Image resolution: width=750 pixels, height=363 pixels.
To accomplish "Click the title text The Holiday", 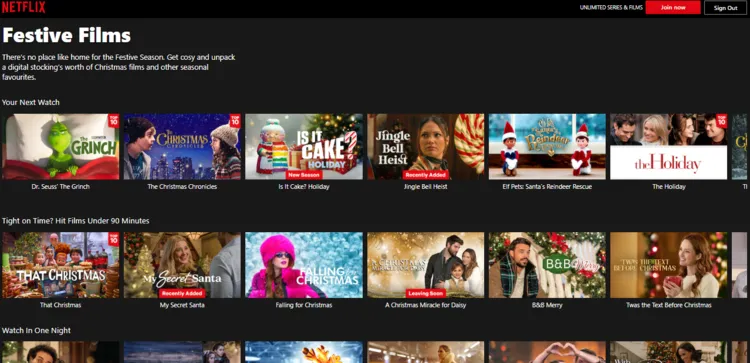I will point(669,187).
